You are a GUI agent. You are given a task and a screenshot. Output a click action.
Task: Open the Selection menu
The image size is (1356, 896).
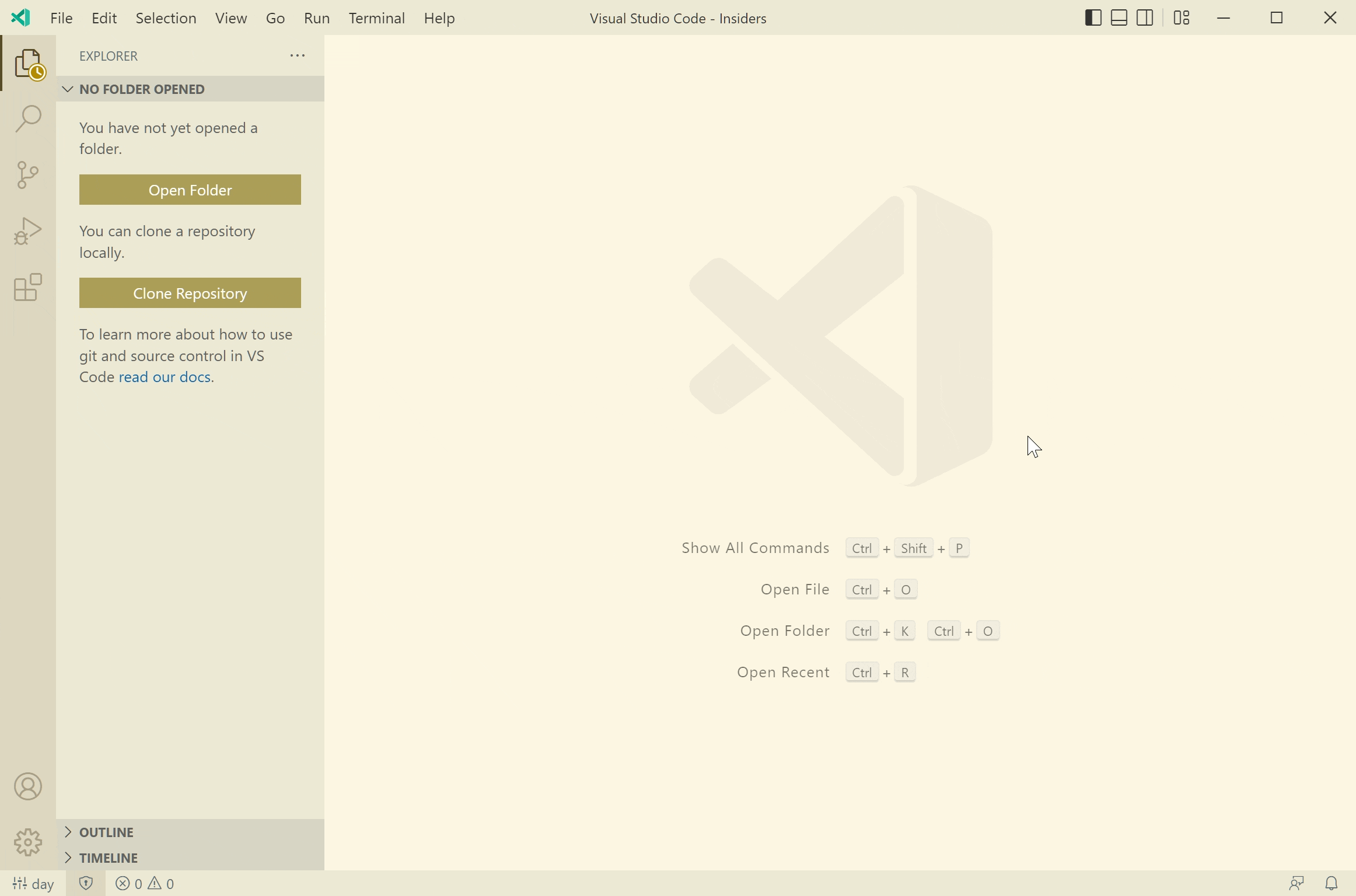(x=166, y=18)
